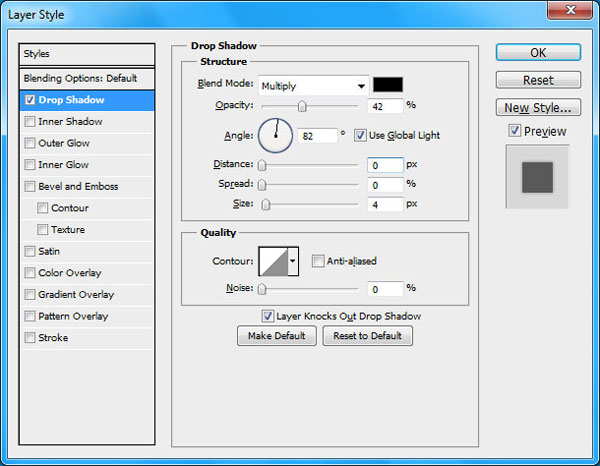Enable the Outer Glow checkbox
Image resolution: width=600 pixels, height=466 pixels.
(x=30, y=143)
